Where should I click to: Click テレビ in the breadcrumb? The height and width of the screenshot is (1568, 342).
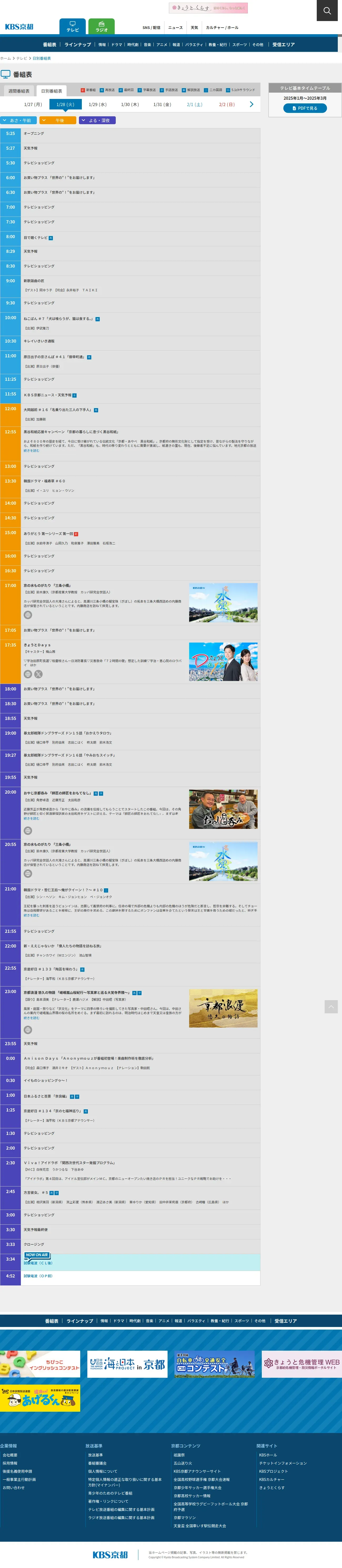click(x=22, y=58)
